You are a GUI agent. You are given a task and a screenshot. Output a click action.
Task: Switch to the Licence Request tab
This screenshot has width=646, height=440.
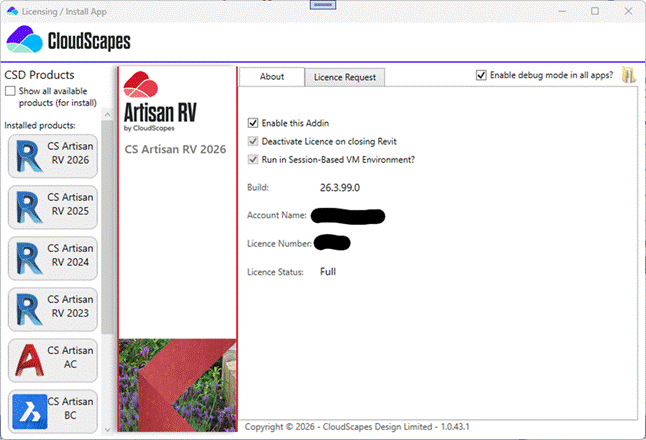343,77
